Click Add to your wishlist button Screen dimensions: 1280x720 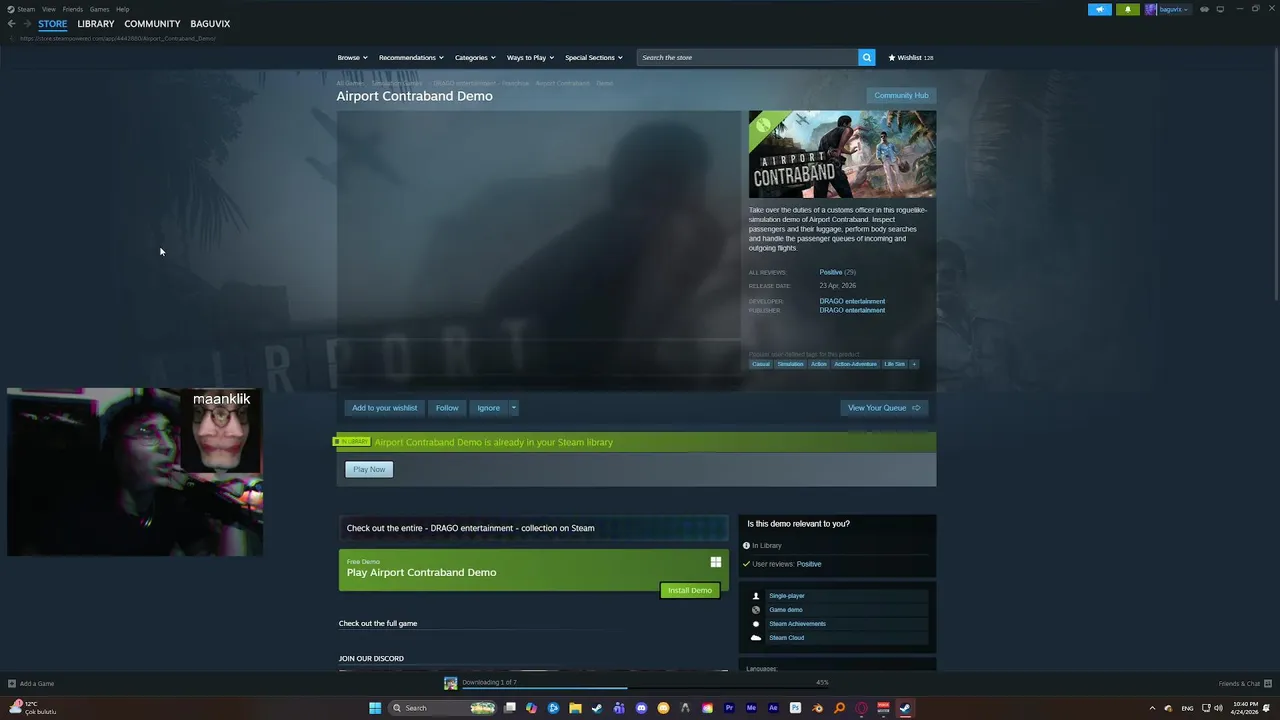[384, 408]
